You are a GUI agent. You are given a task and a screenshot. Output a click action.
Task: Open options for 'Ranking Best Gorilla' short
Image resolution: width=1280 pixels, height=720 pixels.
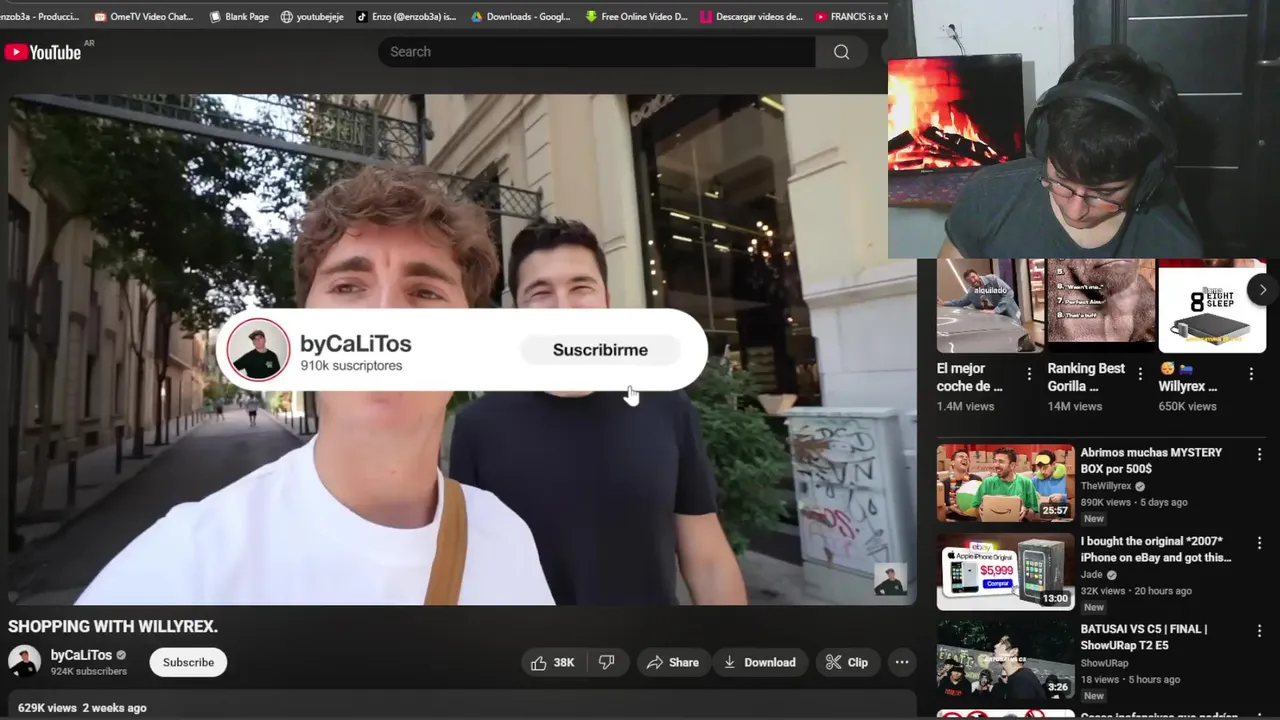(1140, 374)
